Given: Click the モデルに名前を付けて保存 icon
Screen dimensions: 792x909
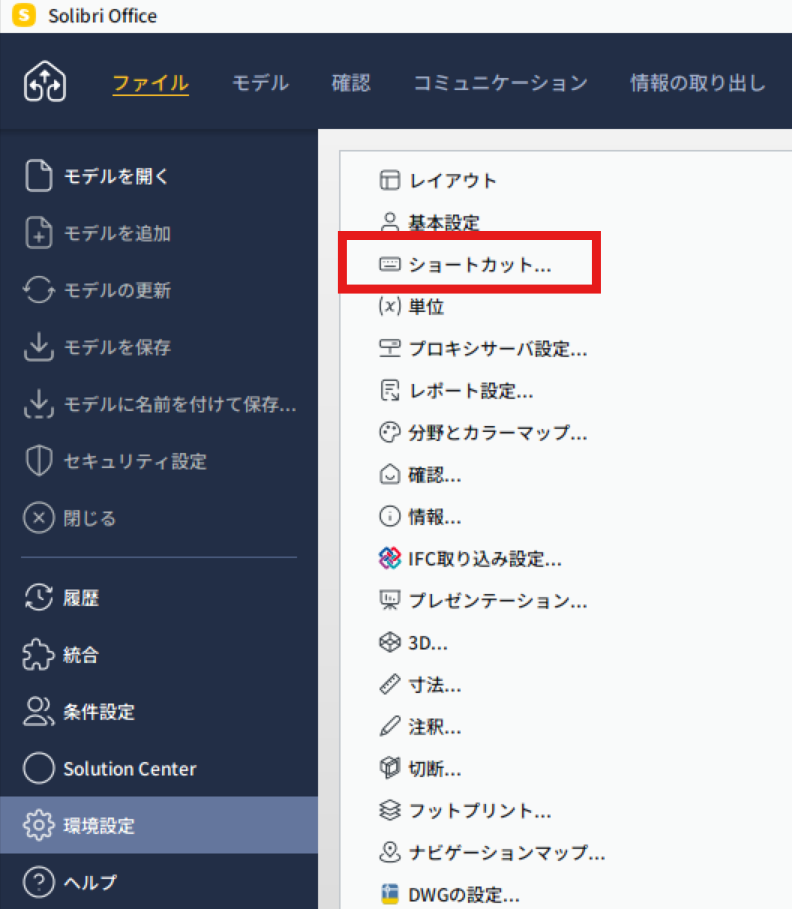Looking at the screenshot, I should [x=38, y=403].
